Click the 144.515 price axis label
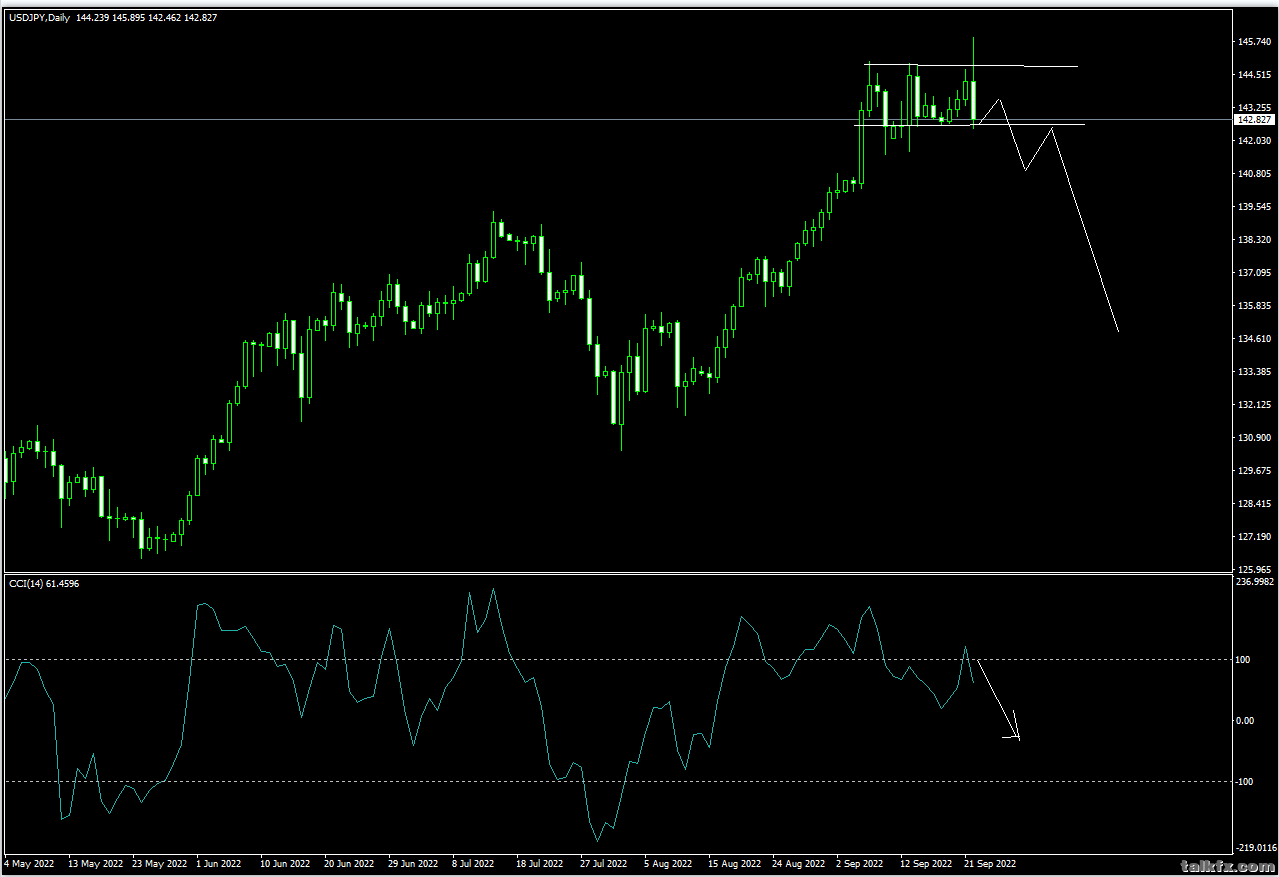Image resolution: width=1279 pixels, height=877 pixels. tap(1254, 75)
